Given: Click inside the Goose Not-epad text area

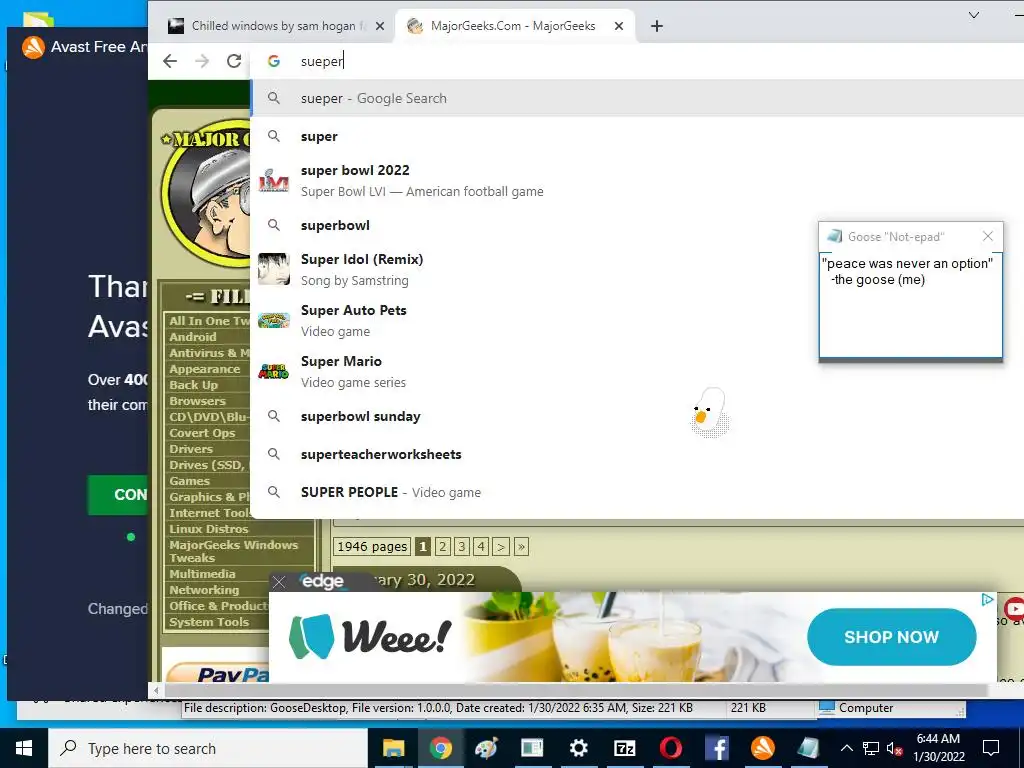Looking at the screenshot, I should [910, 306].
